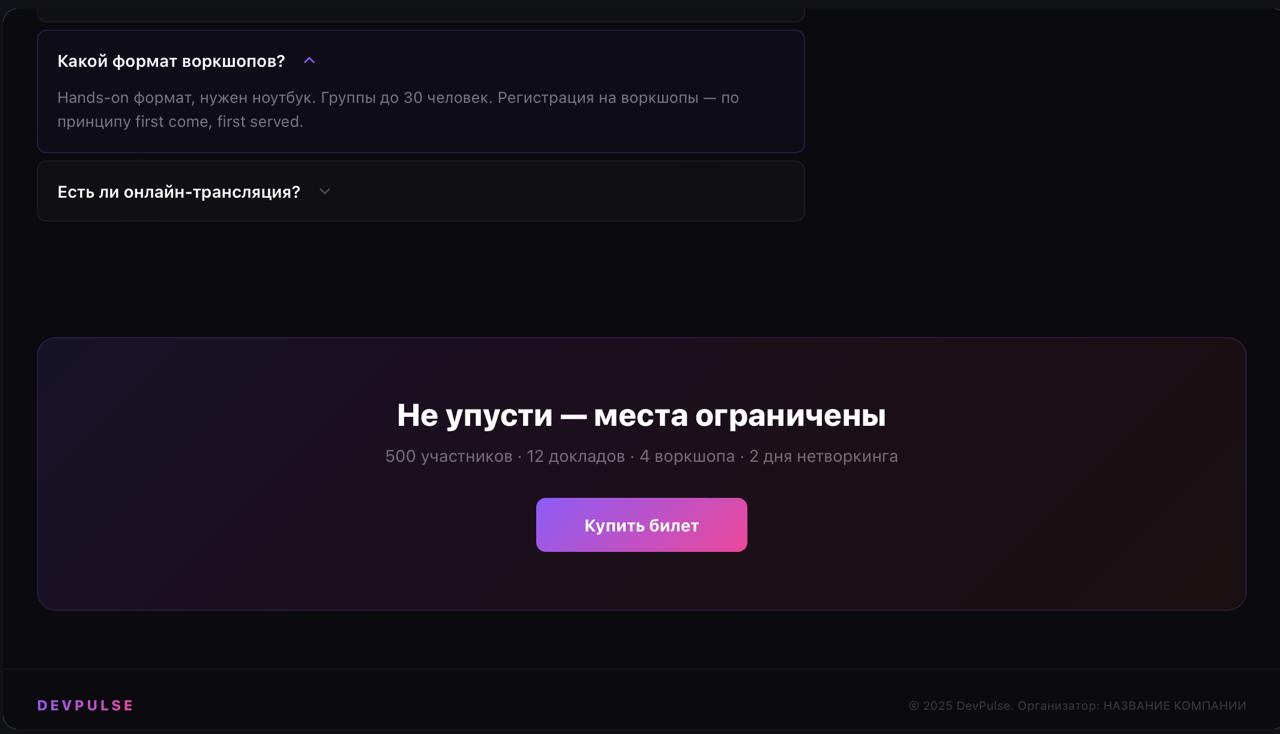The image size is (1280, 734).
Task: Click the DEVPULSE footer logo
Action: (85, 706)
